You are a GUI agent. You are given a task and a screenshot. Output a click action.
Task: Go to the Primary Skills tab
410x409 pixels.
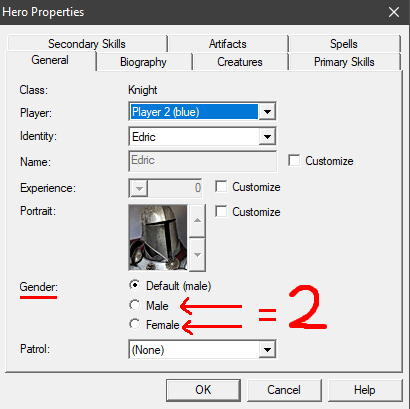click(344, 62)
